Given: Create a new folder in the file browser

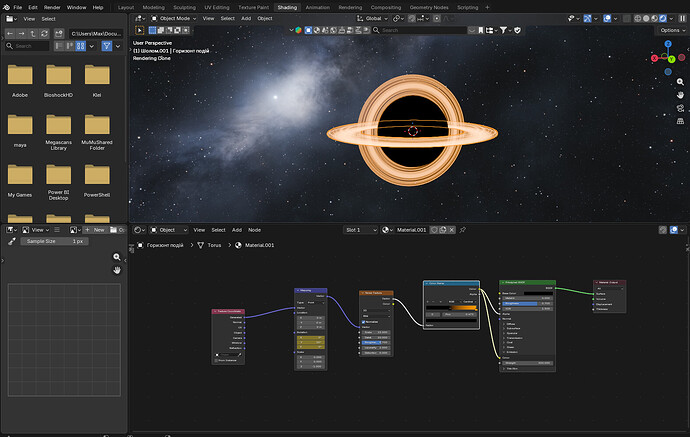Looking at the screenshot, I should [59, 33].
